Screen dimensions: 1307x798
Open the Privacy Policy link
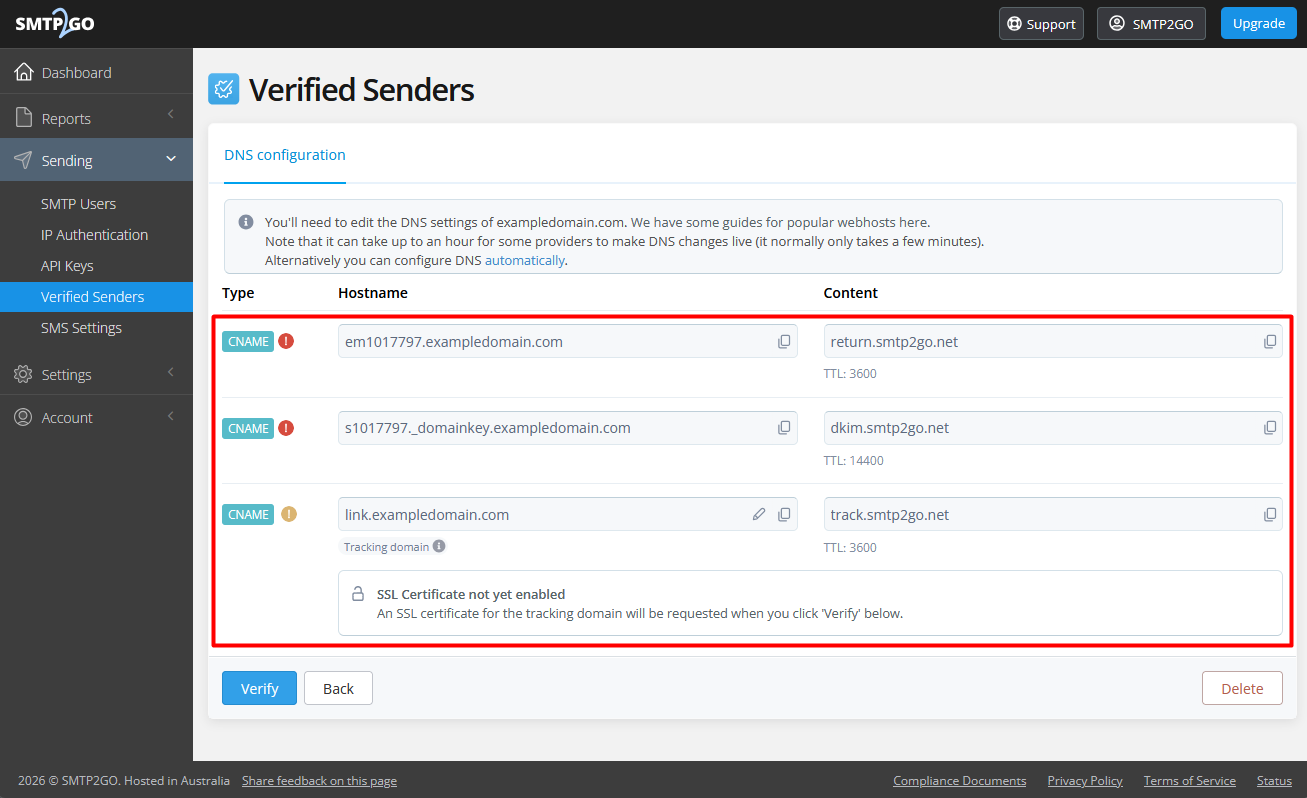click(1085, 781)
